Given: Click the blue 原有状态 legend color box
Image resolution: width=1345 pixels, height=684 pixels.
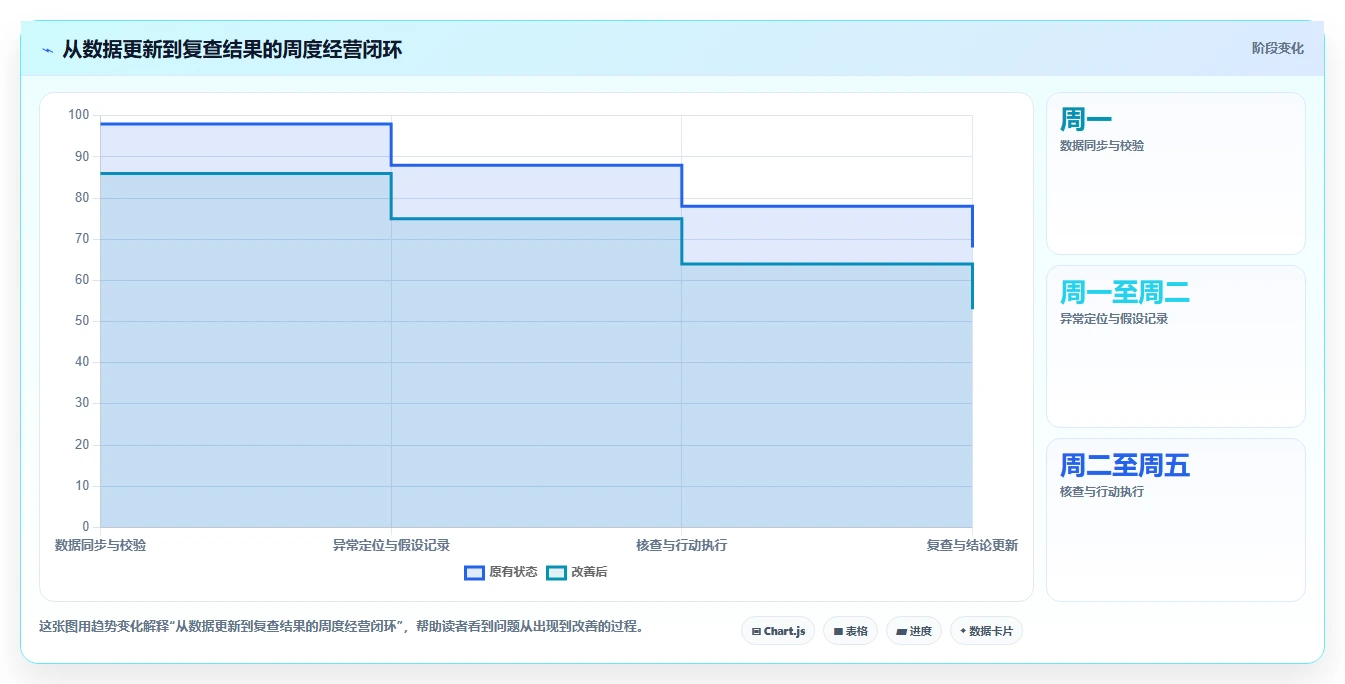Looking at the screenshot, I should pyautogui.click(x=475, y=572).
